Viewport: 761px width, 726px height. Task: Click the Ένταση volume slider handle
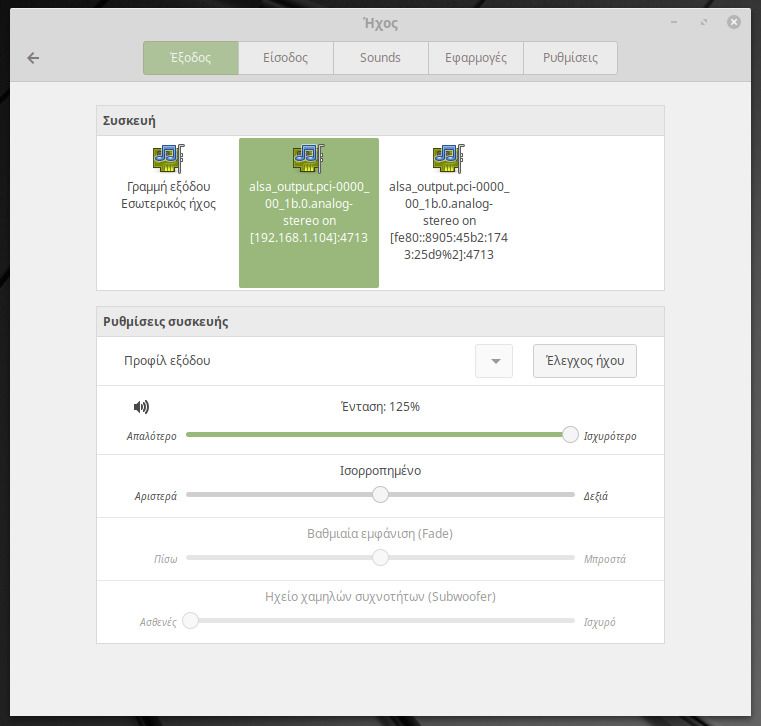point(570,434)
